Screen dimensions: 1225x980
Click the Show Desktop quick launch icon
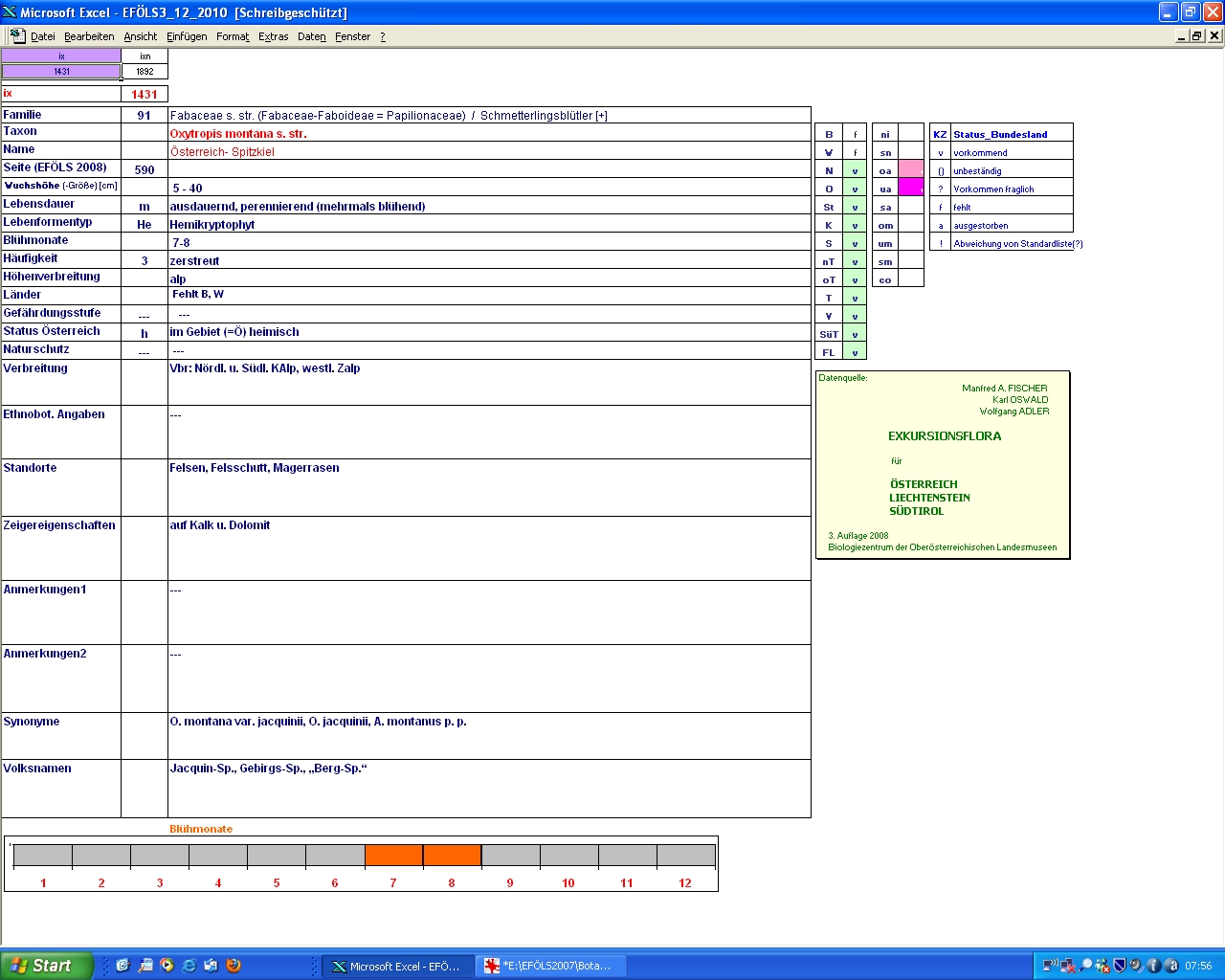coord(122,966)
